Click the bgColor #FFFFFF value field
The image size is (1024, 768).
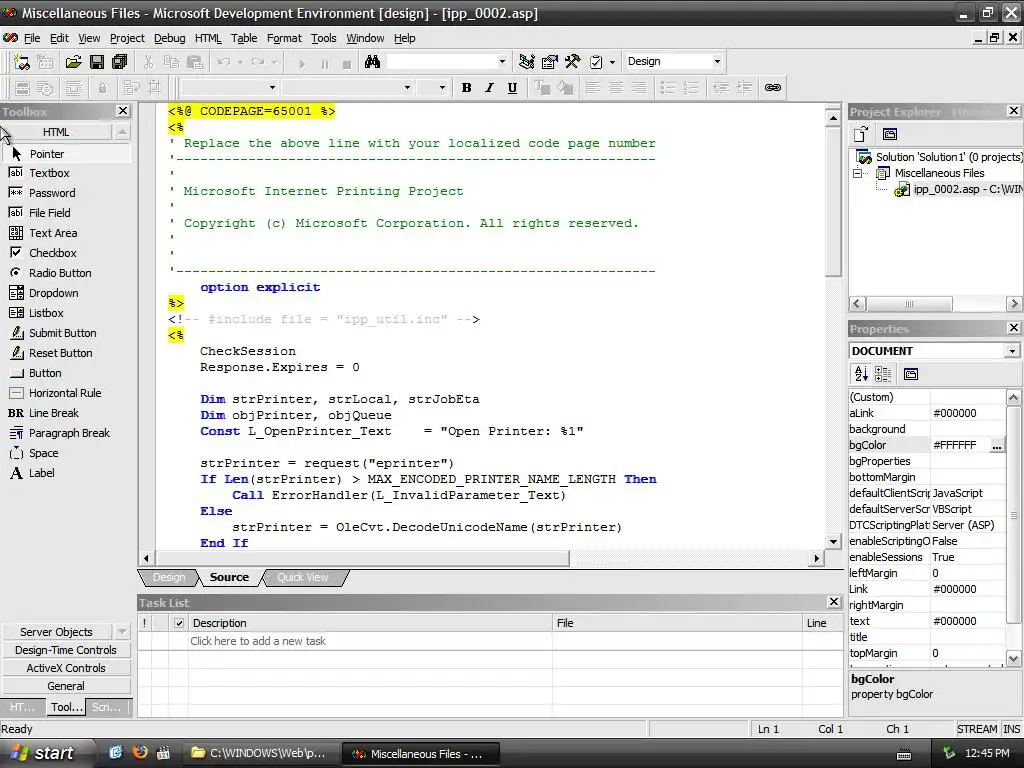pyautogui.click(x=960, y=445)
